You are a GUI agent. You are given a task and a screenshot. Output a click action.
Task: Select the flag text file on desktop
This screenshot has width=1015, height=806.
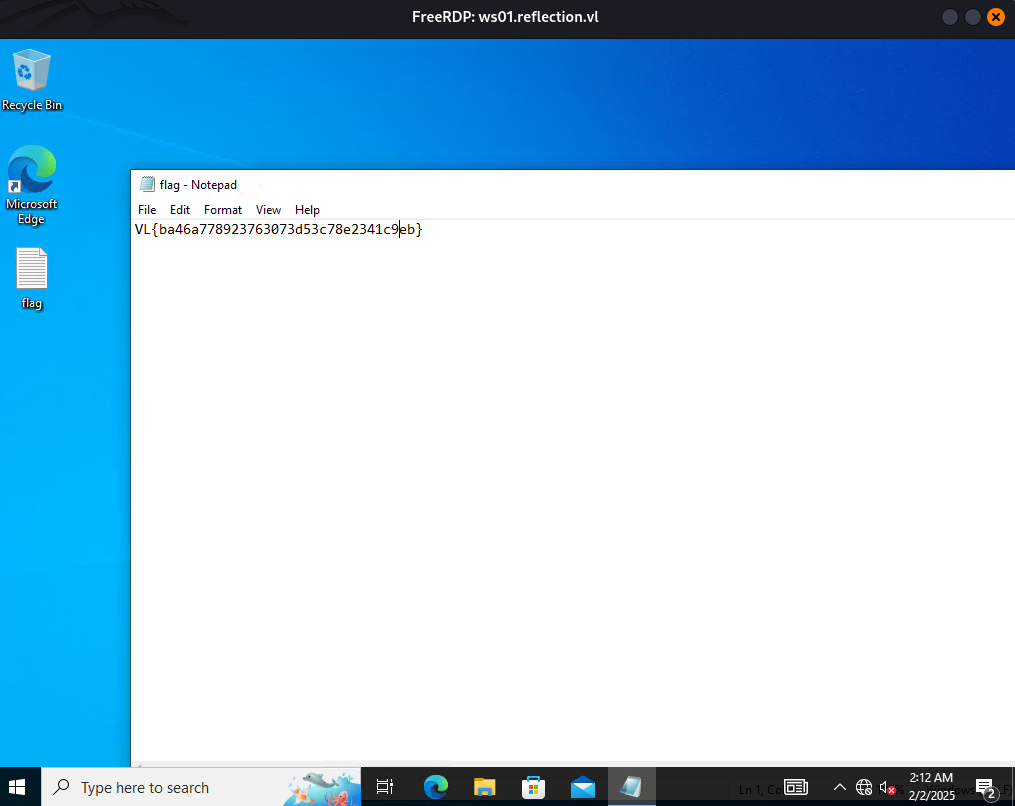click(31, 278)
